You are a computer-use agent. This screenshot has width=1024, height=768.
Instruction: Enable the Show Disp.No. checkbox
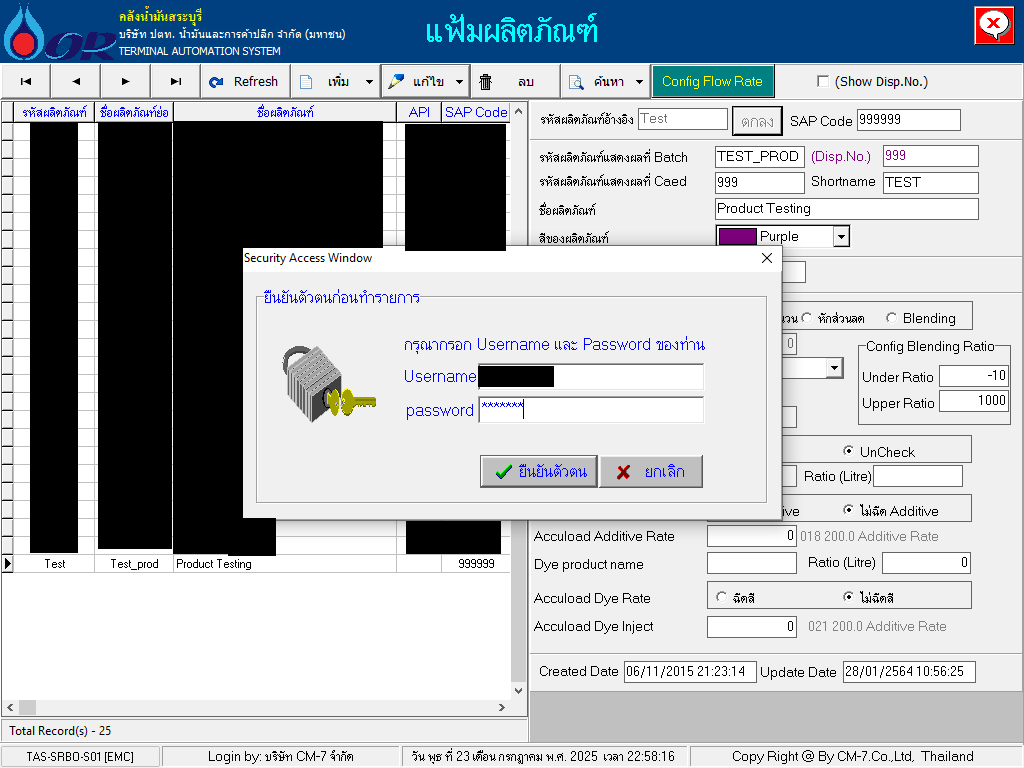[823, 82]
